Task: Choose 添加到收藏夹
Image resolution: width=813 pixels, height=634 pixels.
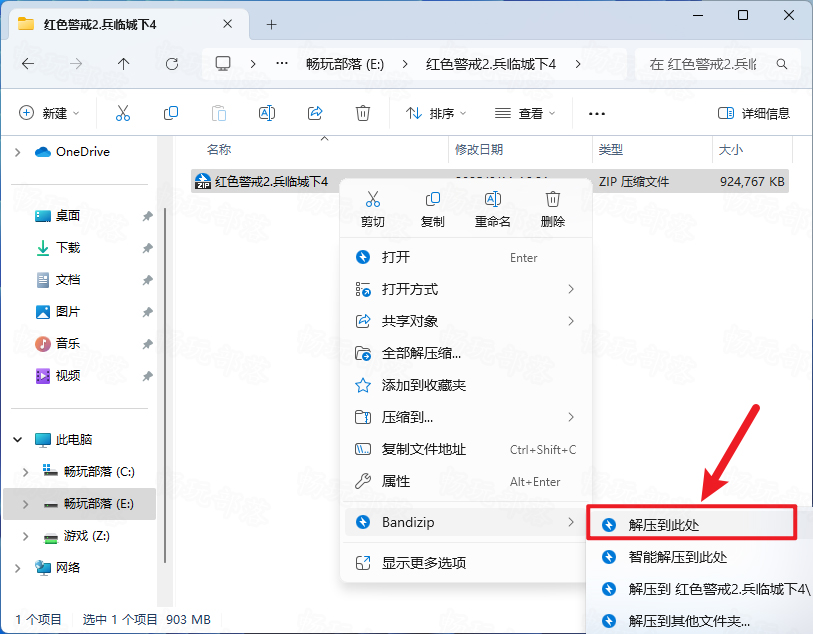Action: tap(466, 385)
